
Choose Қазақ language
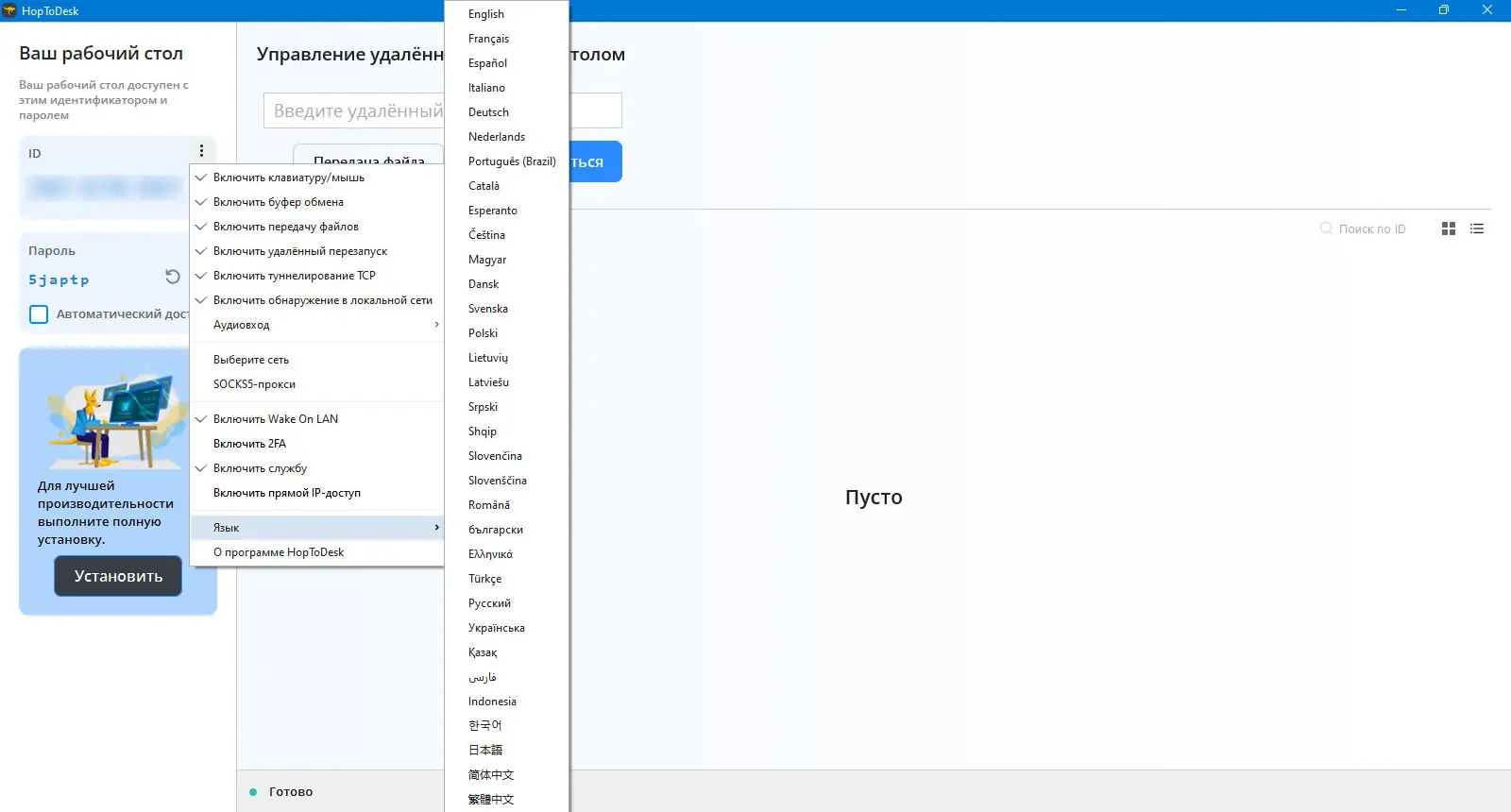click(x=507, y=652)
